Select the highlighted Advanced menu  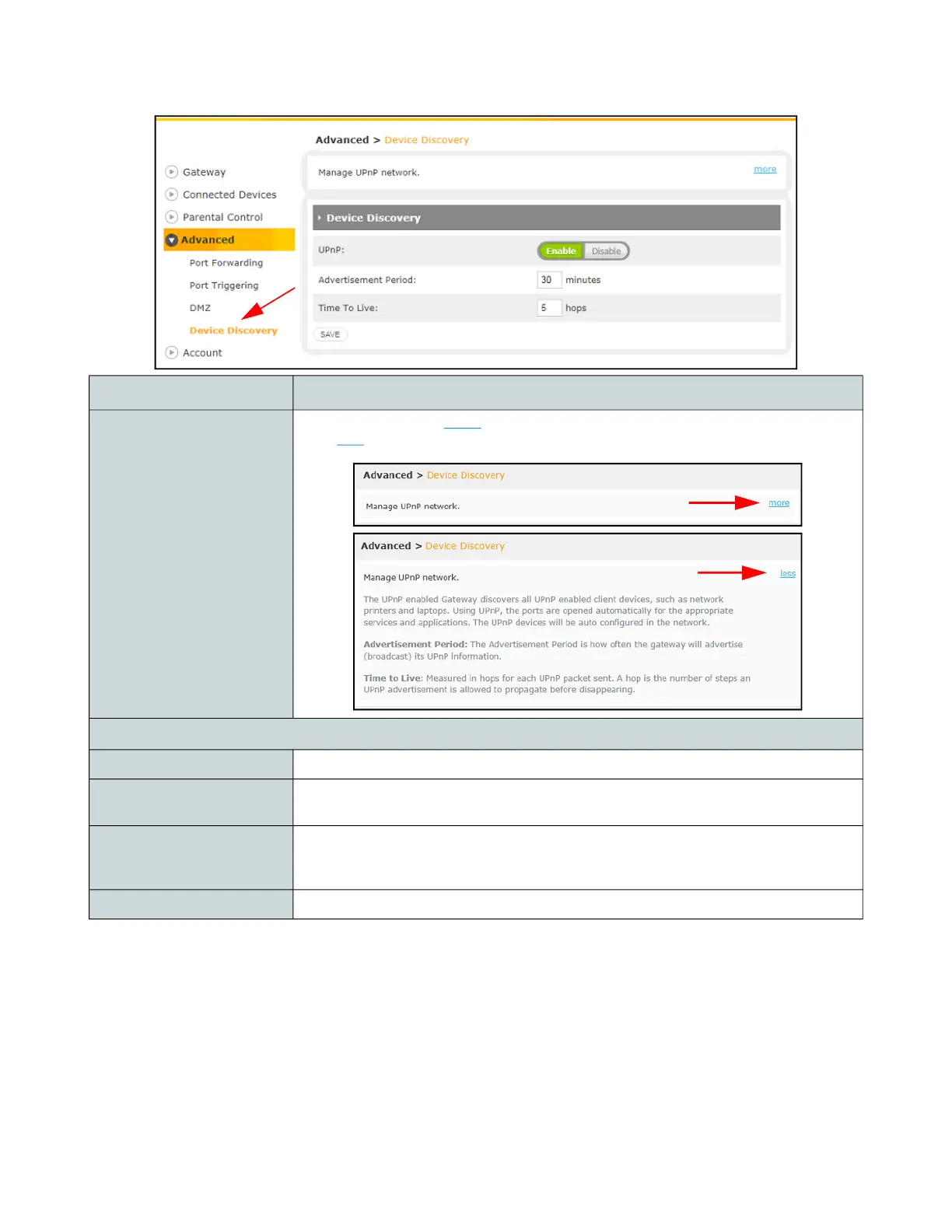(x=229, y=240)
